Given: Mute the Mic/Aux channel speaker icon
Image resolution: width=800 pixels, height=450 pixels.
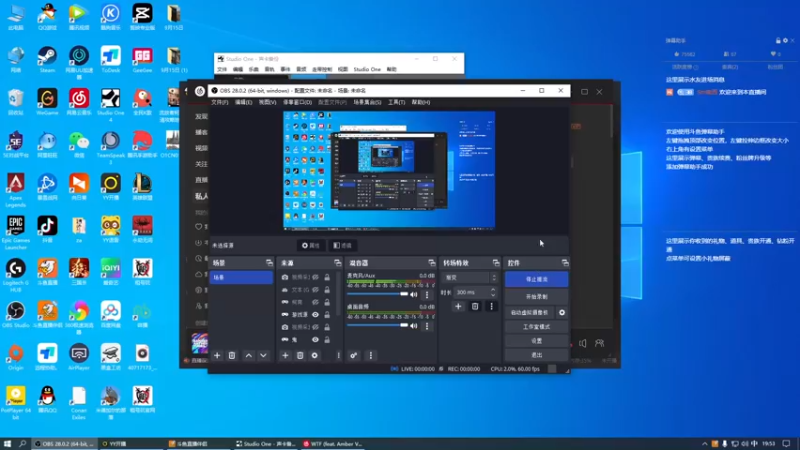Looking at the screenshot, I should (414, 294).
